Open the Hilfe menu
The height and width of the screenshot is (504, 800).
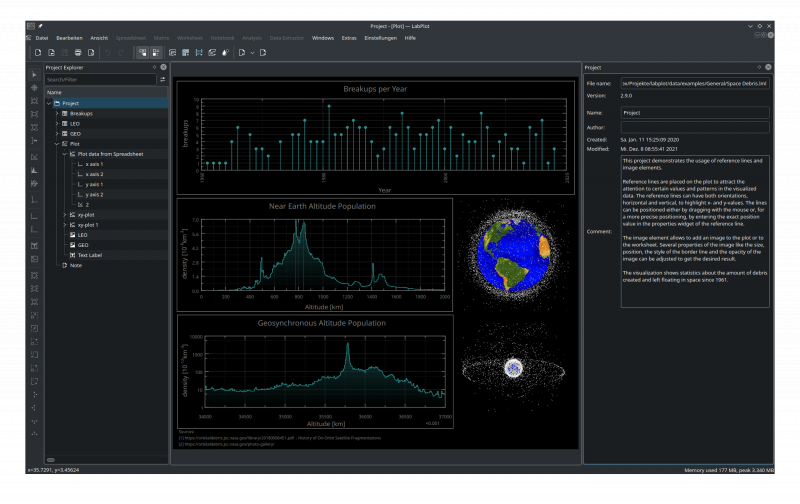(x=410, y=38)
